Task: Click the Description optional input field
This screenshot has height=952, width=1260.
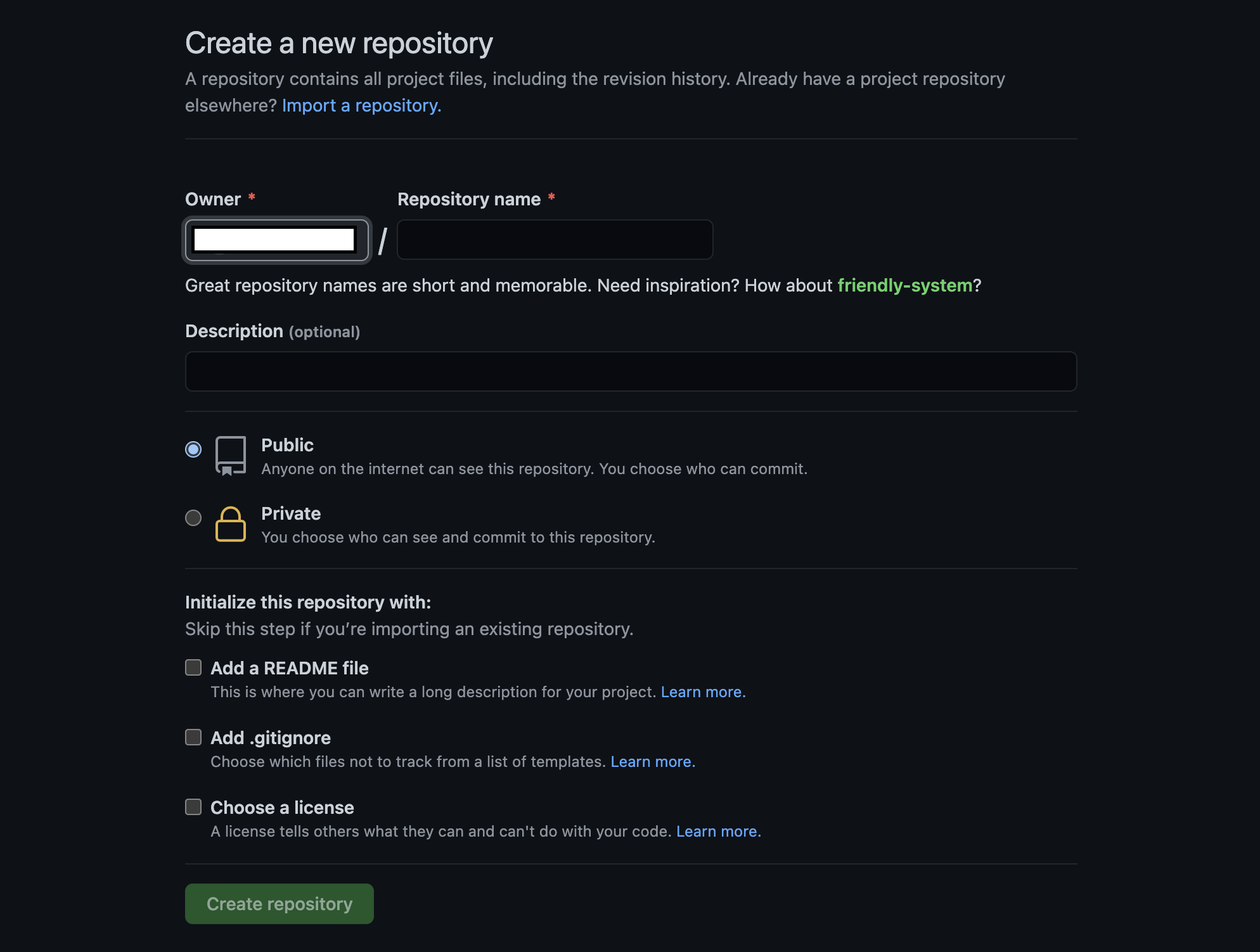Action: pyautogui.click(x=630, y=371)
